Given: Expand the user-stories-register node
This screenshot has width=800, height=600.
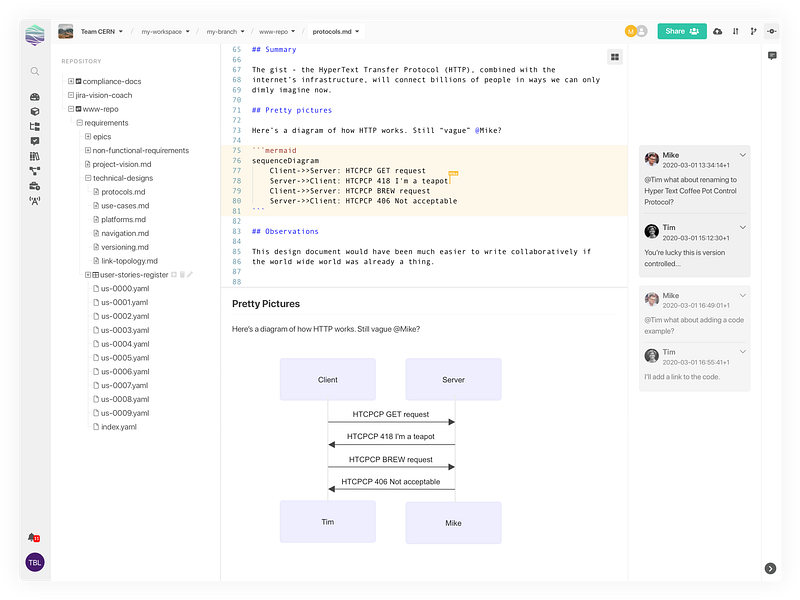Looking at the screenshot, I should pos(88,274).
